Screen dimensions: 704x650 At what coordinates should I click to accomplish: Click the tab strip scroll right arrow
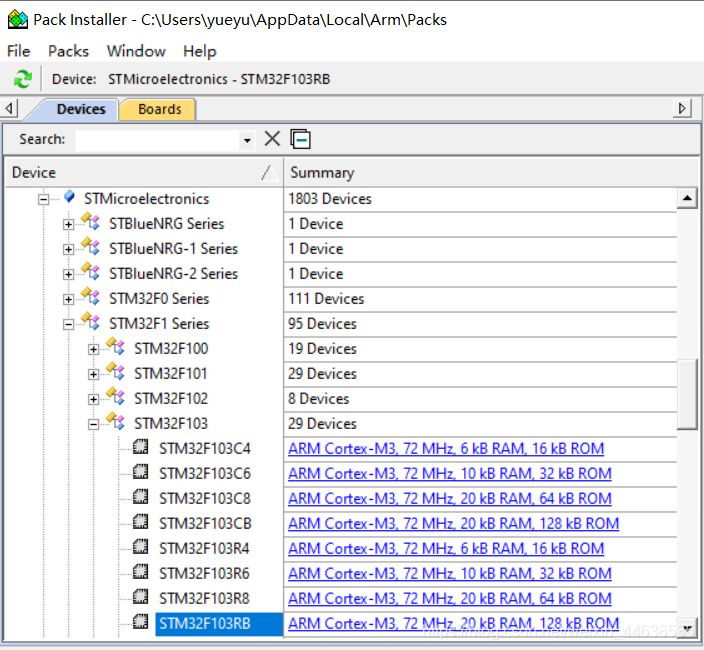[x=682, y=108]
